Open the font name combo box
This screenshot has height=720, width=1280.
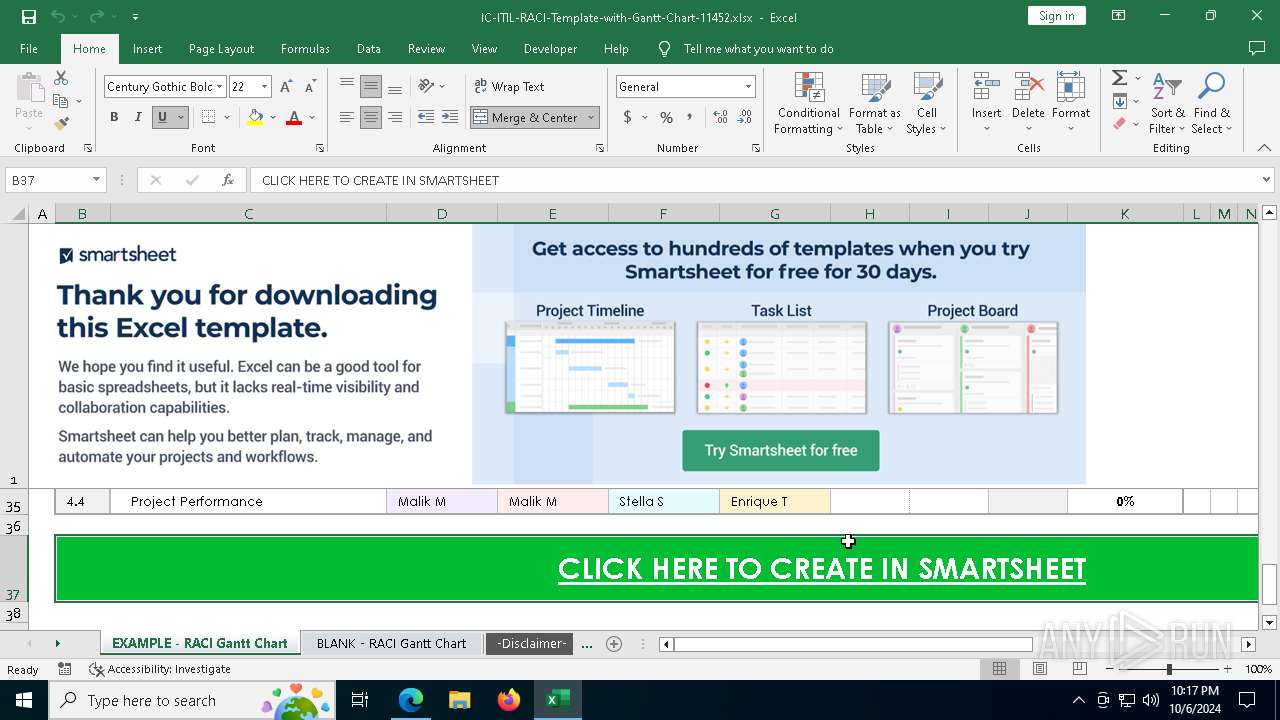(x=164, y=87)
